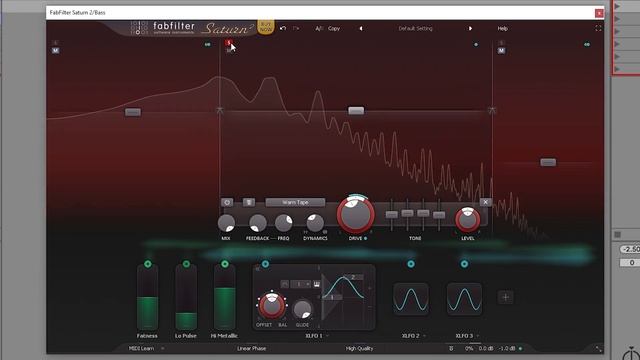Image resolution: width=640 pixels, height=360 pixels.
Task: Click the XLFO 2 modulation source button
Action: [x=411, y=264]
